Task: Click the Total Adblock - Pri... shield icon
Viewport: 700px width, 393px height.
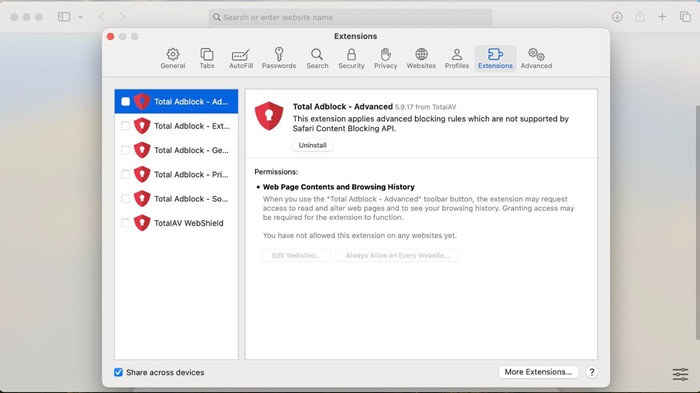Action: (142, 175)
